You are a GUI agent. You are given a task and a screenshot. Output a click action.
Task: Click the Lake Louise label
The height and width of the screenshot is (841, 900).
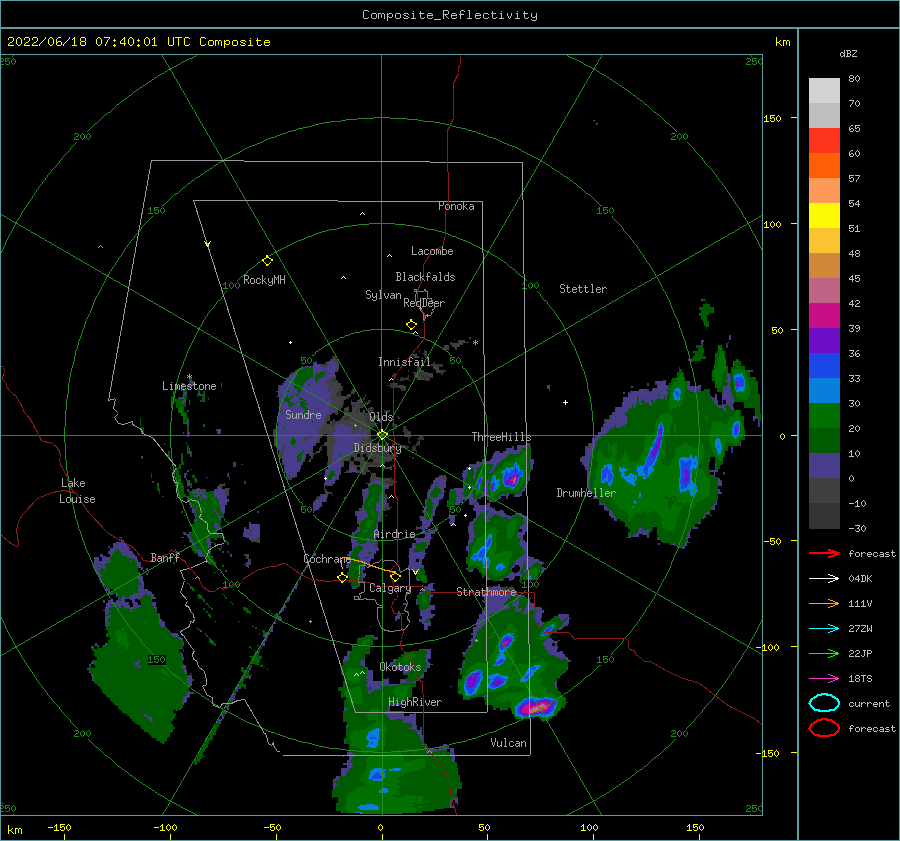click(77, 491)
